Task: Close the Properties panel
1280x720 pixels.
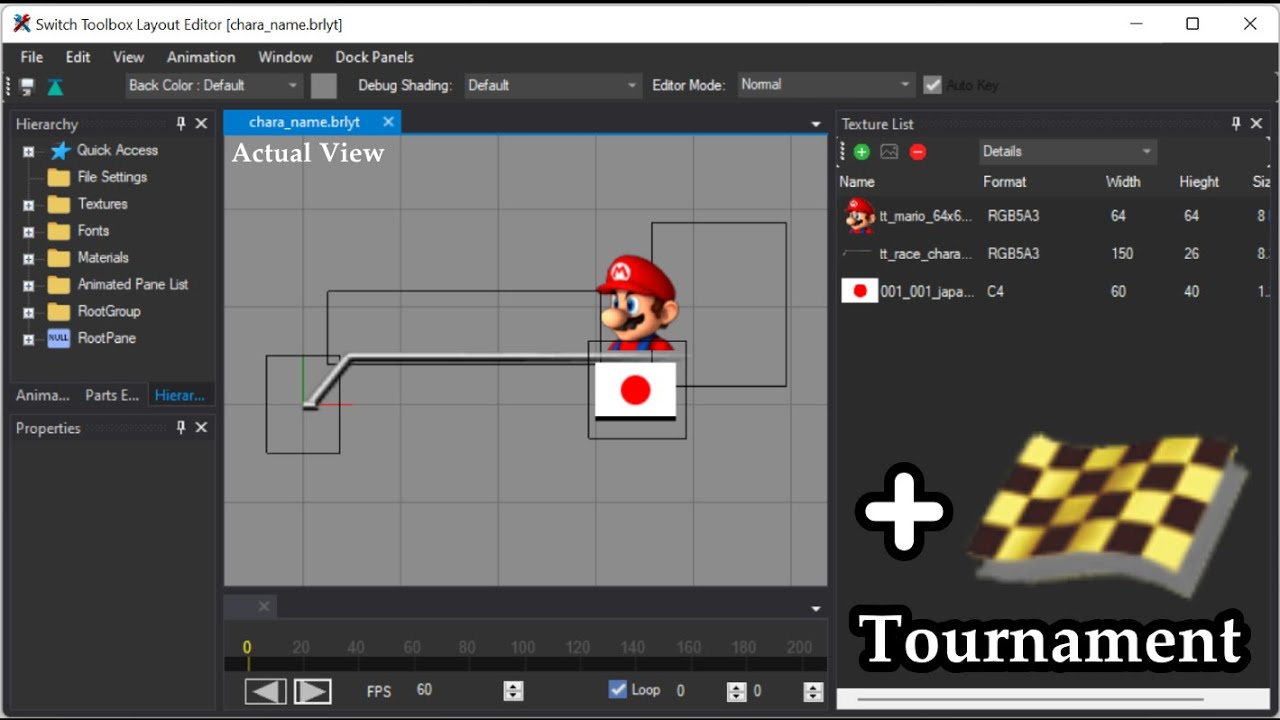Action: pyautogui.click(x=201, y=427)
